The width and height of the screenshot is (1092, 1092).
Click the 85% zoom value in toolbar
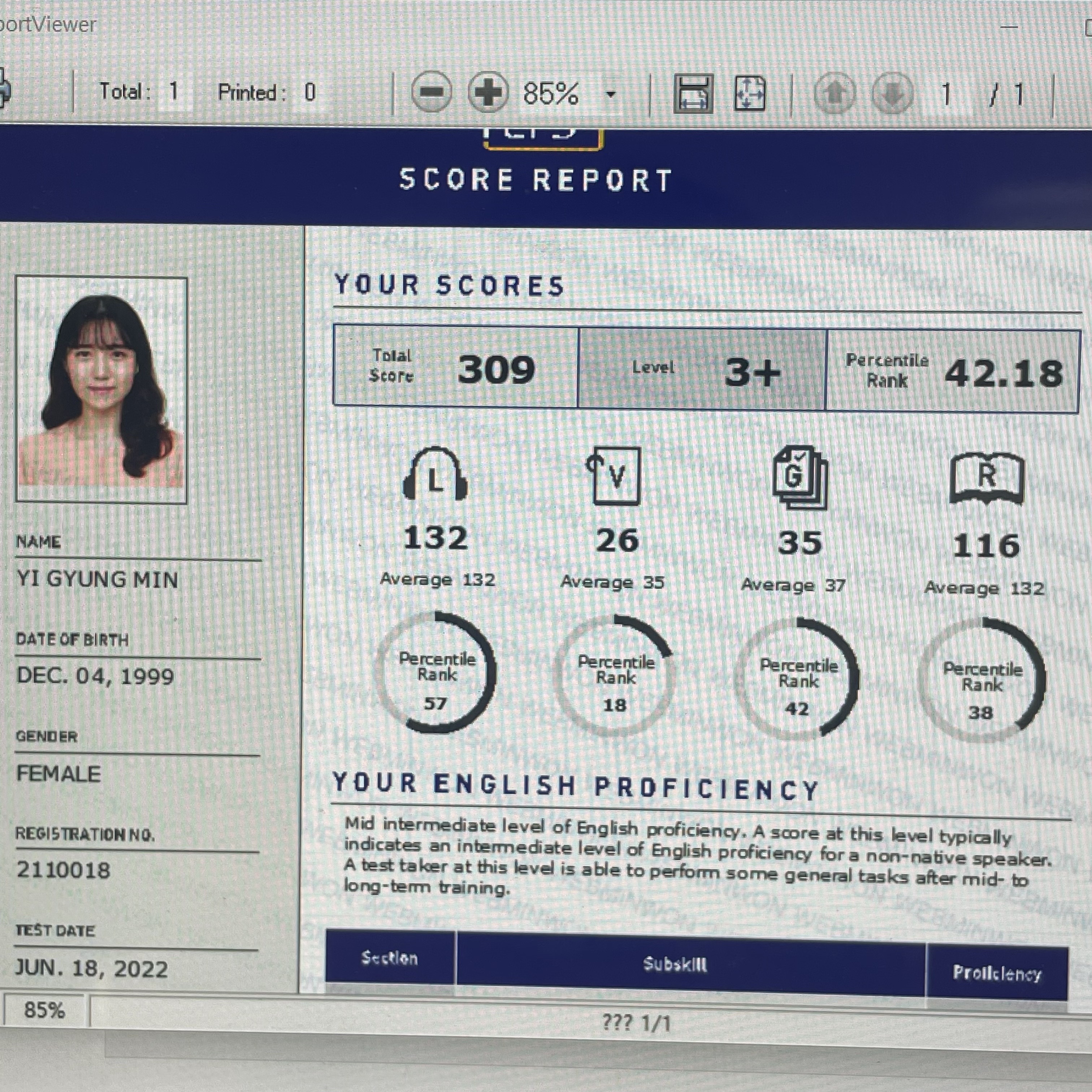point(551,93)
